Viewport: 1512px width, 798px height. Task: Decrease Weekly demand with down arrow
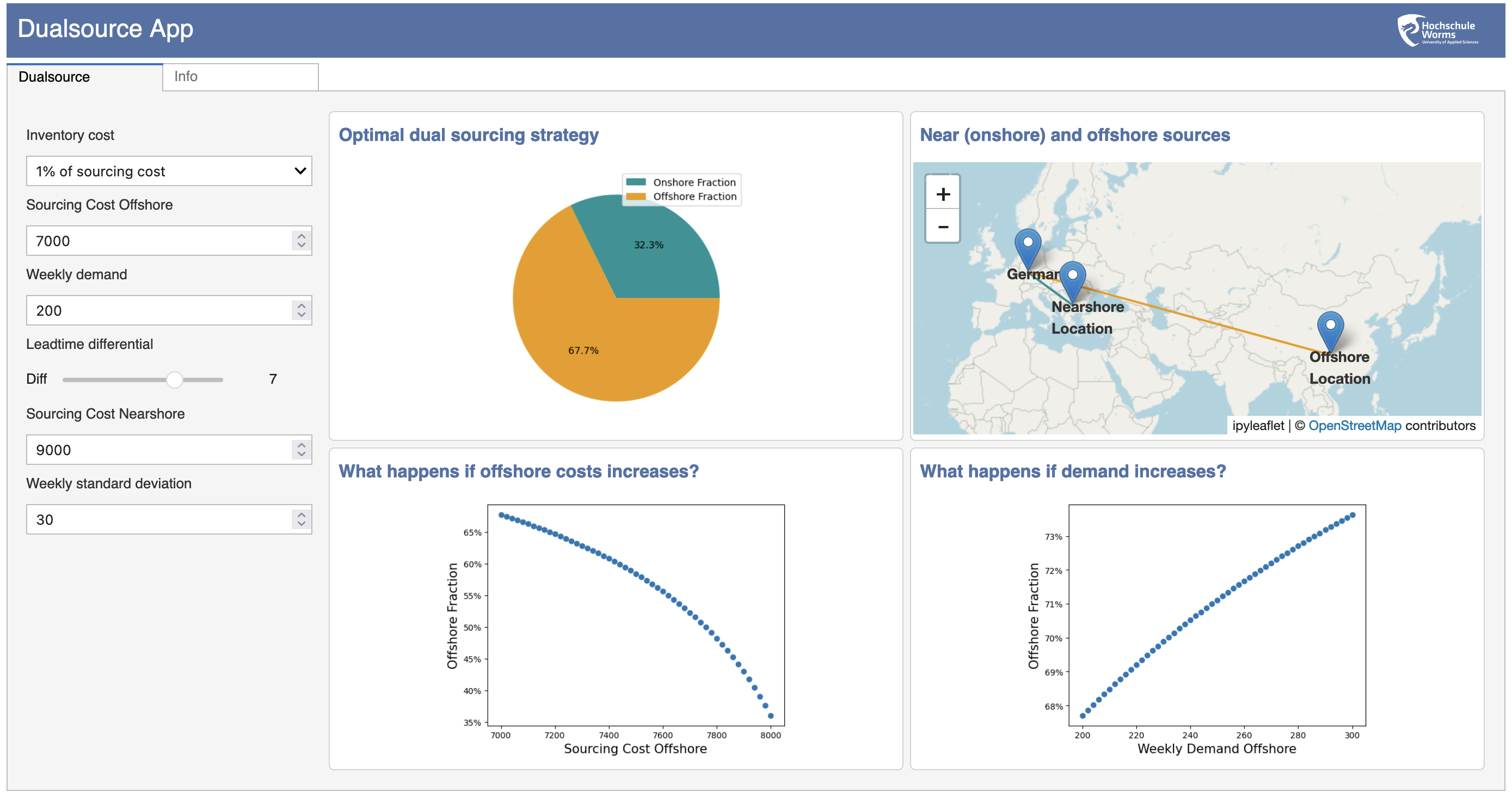point(301,315)
